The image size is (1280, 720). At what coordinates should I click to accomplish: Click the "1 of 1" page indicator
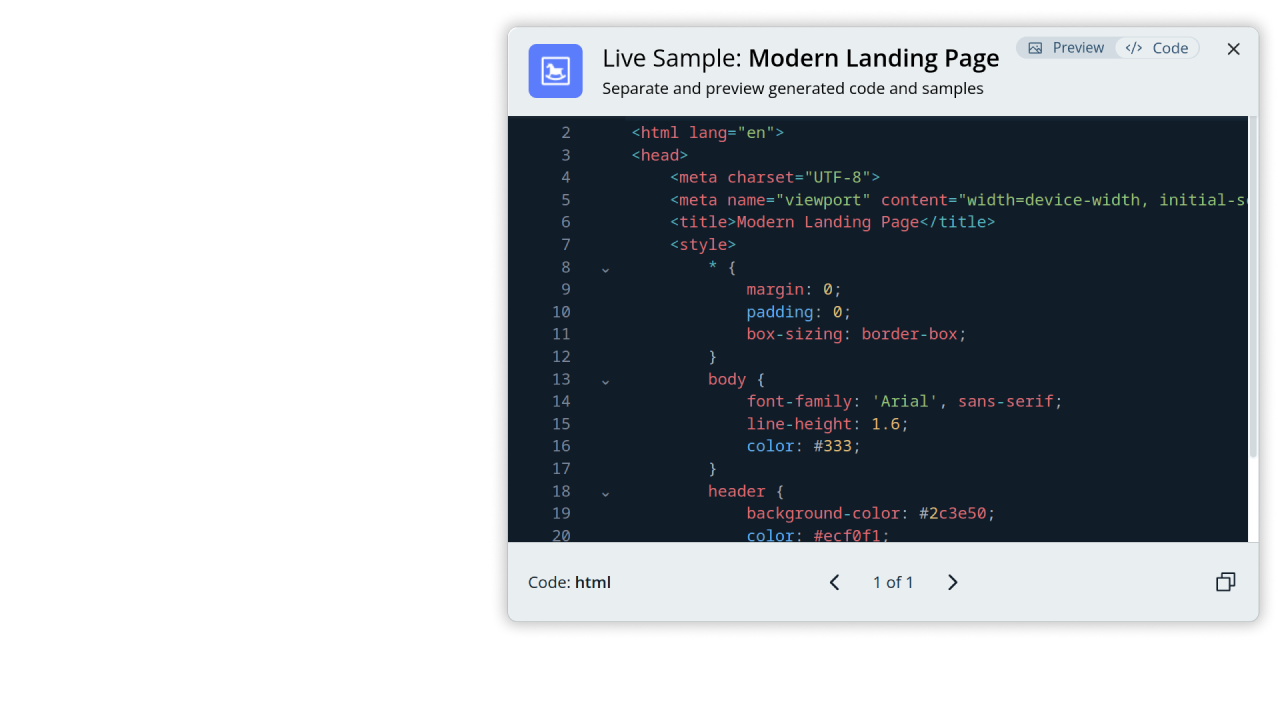tap(893, 582)
